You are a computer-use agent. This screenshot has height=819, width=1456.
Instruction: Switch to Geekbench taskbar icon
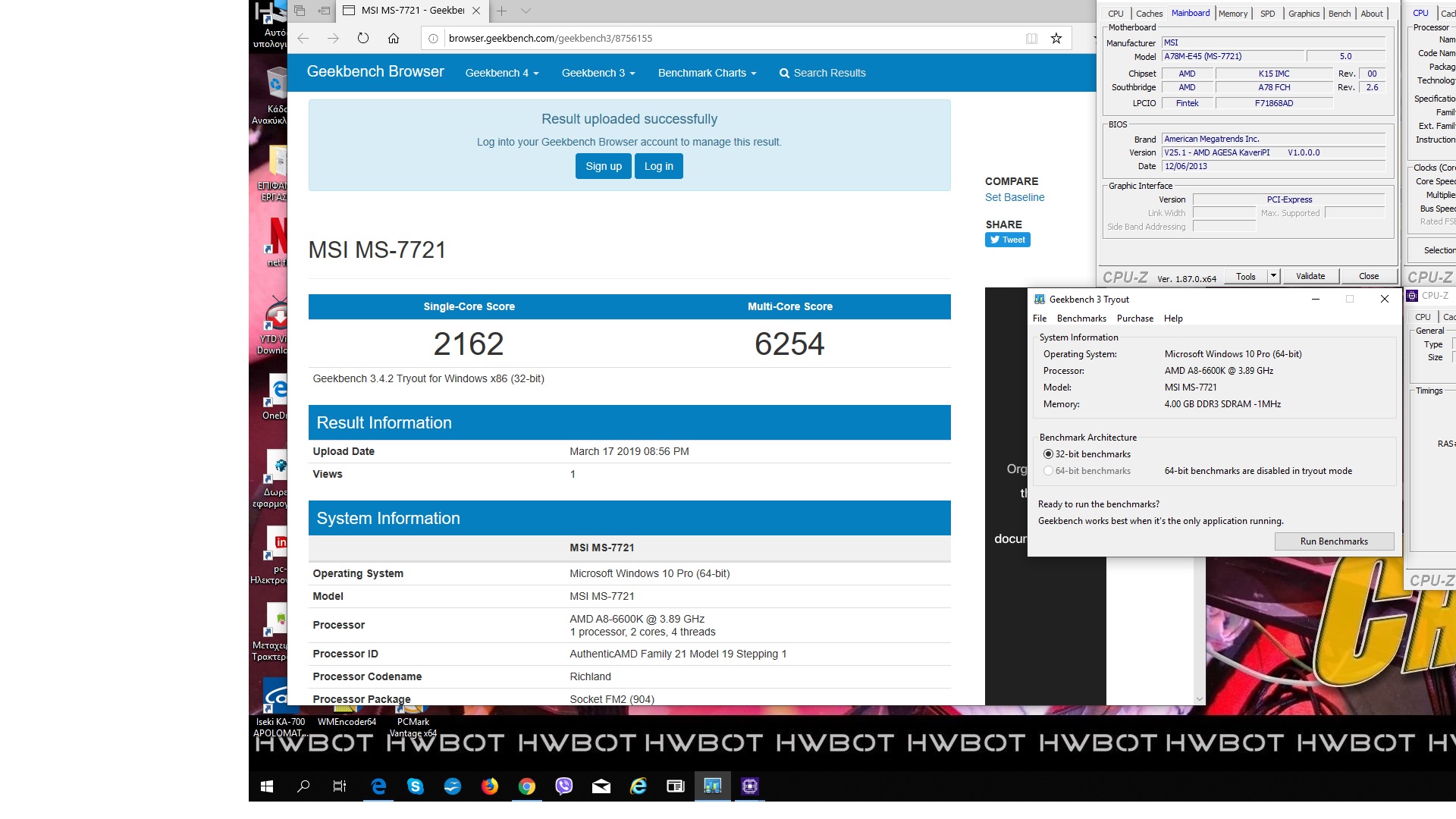[x=712, y=786]
